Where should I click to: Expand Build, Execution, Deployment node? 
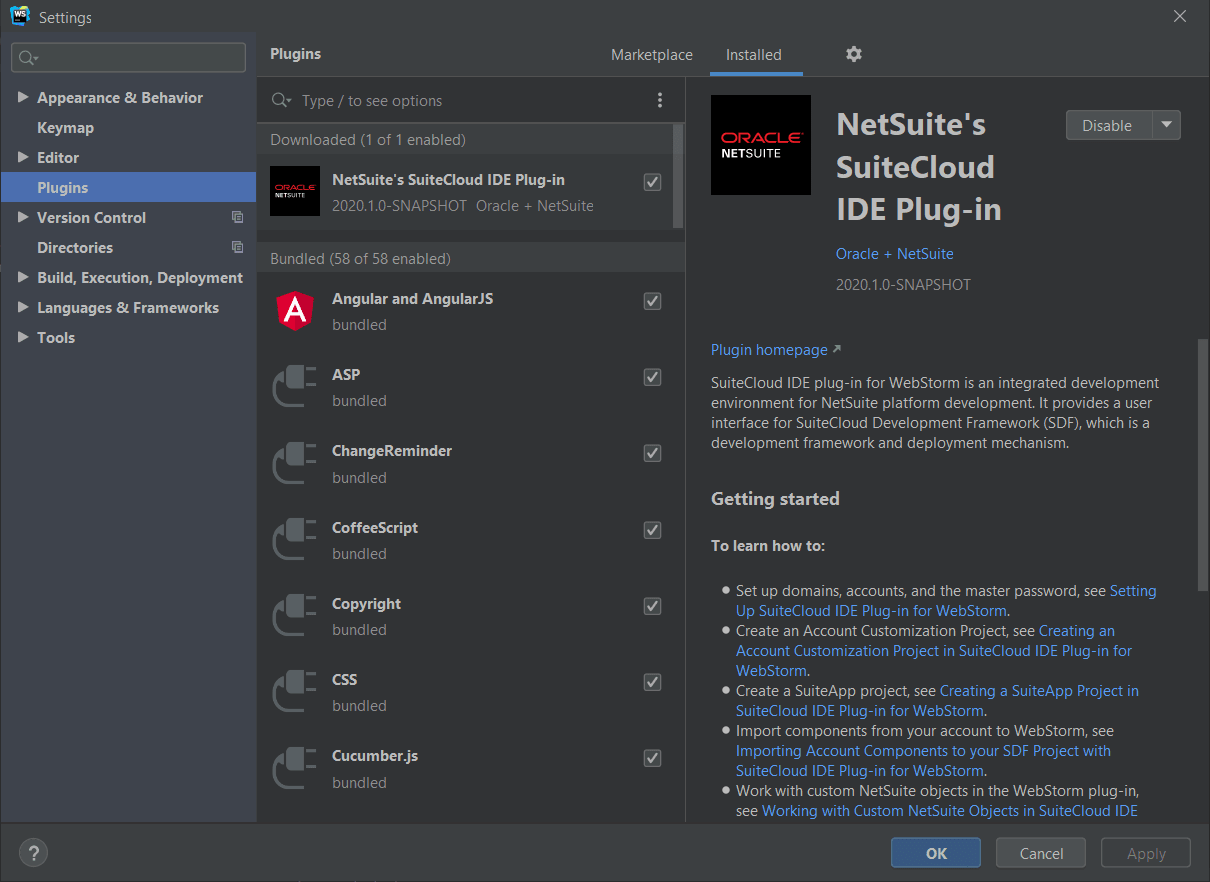pos(23,277)
